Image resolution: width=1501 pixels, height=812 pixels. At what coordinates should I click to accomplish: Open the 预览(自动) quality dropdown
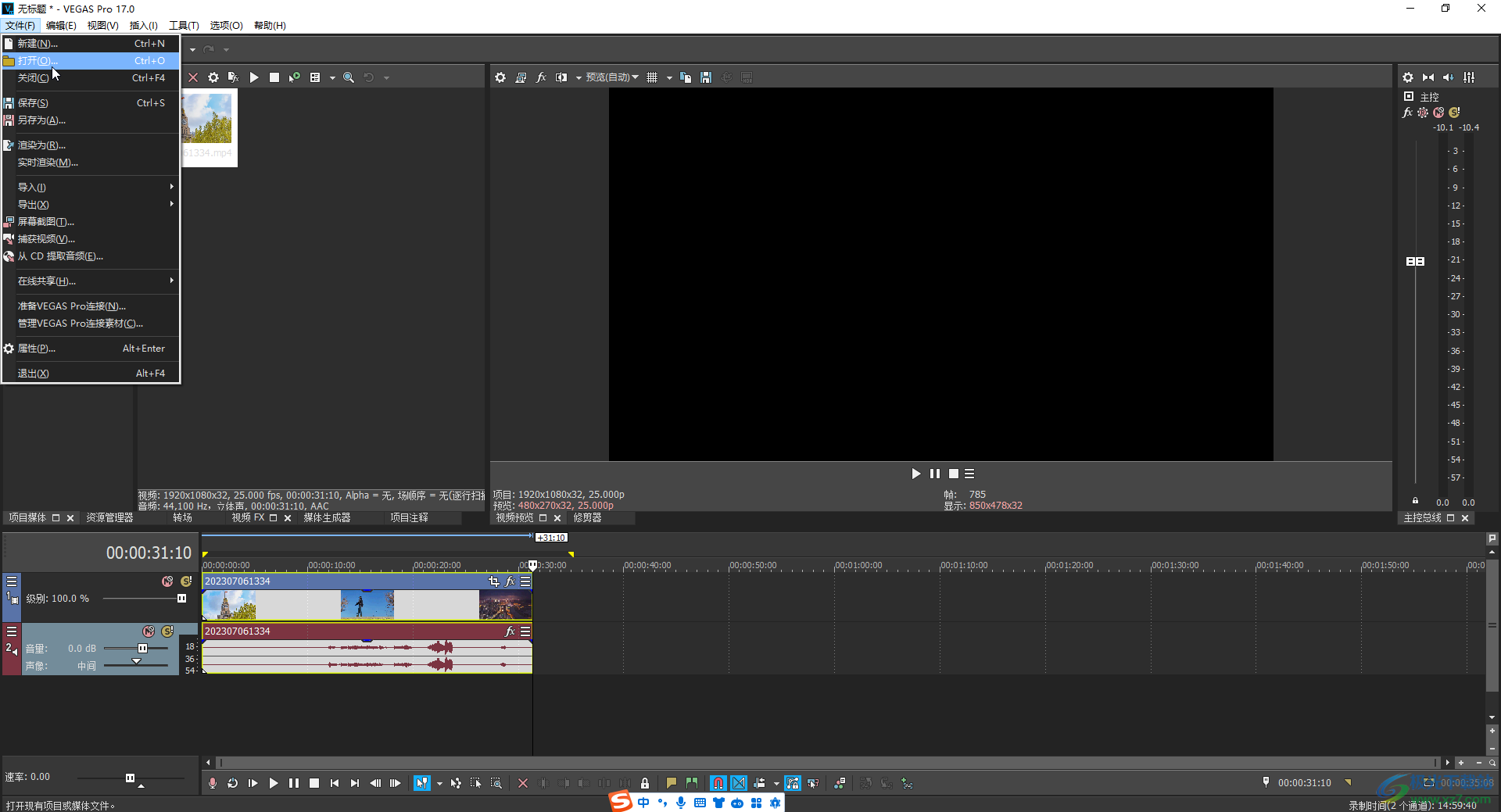tap(612, 77)
